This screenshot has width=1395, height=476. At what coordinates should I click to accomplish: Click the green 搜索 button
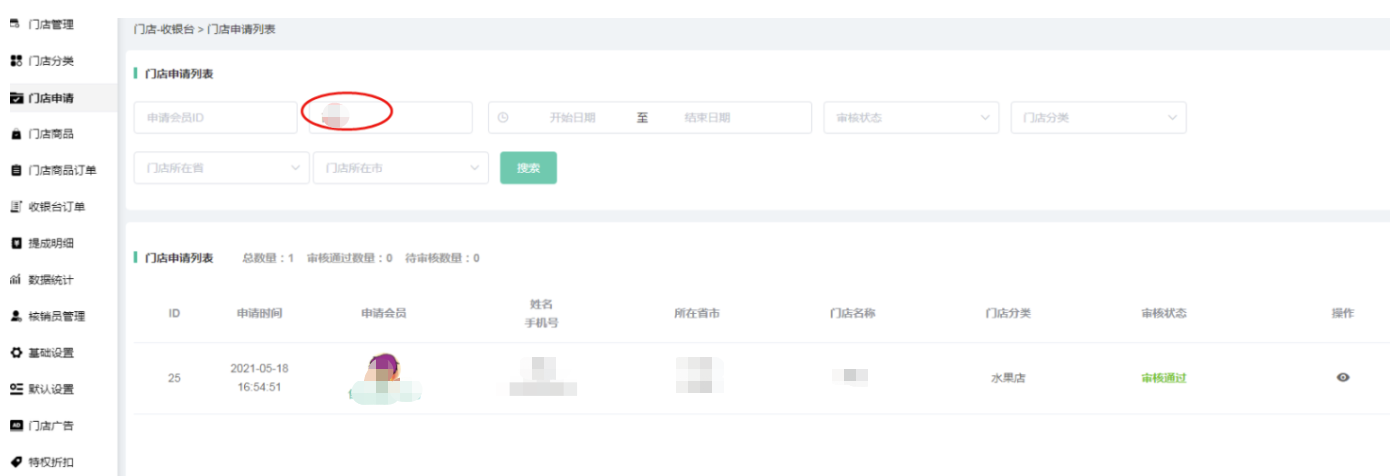pyautogui.click(x=528, y=168)
